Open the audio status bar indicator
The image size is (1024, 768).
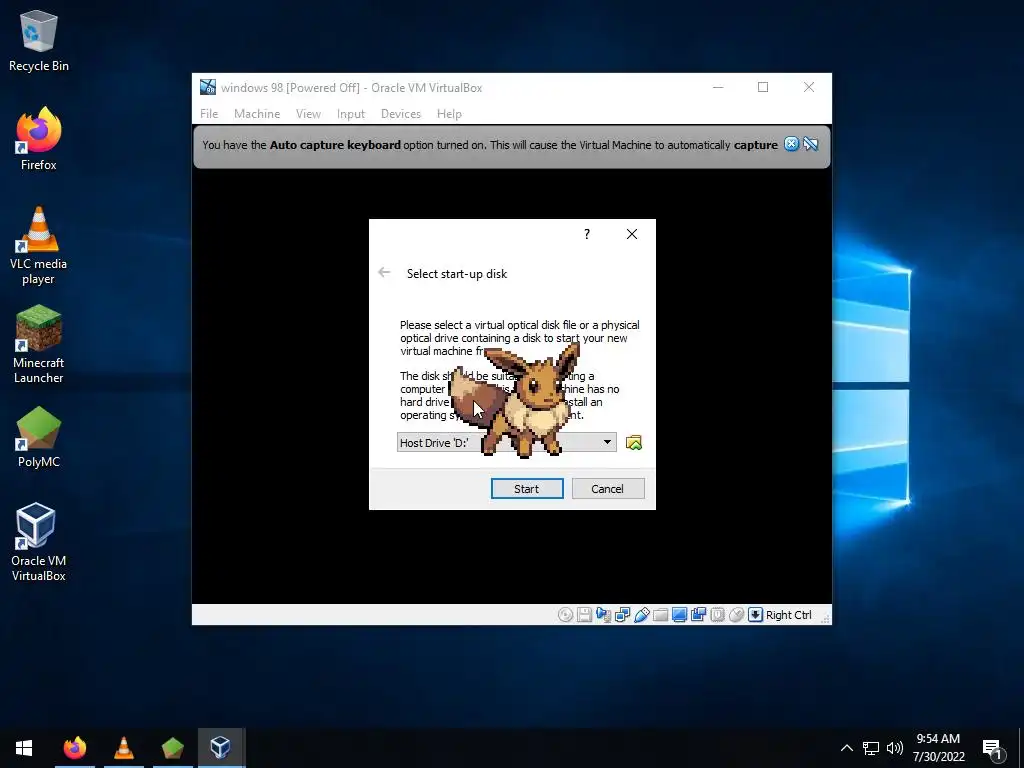coord(603,615)
